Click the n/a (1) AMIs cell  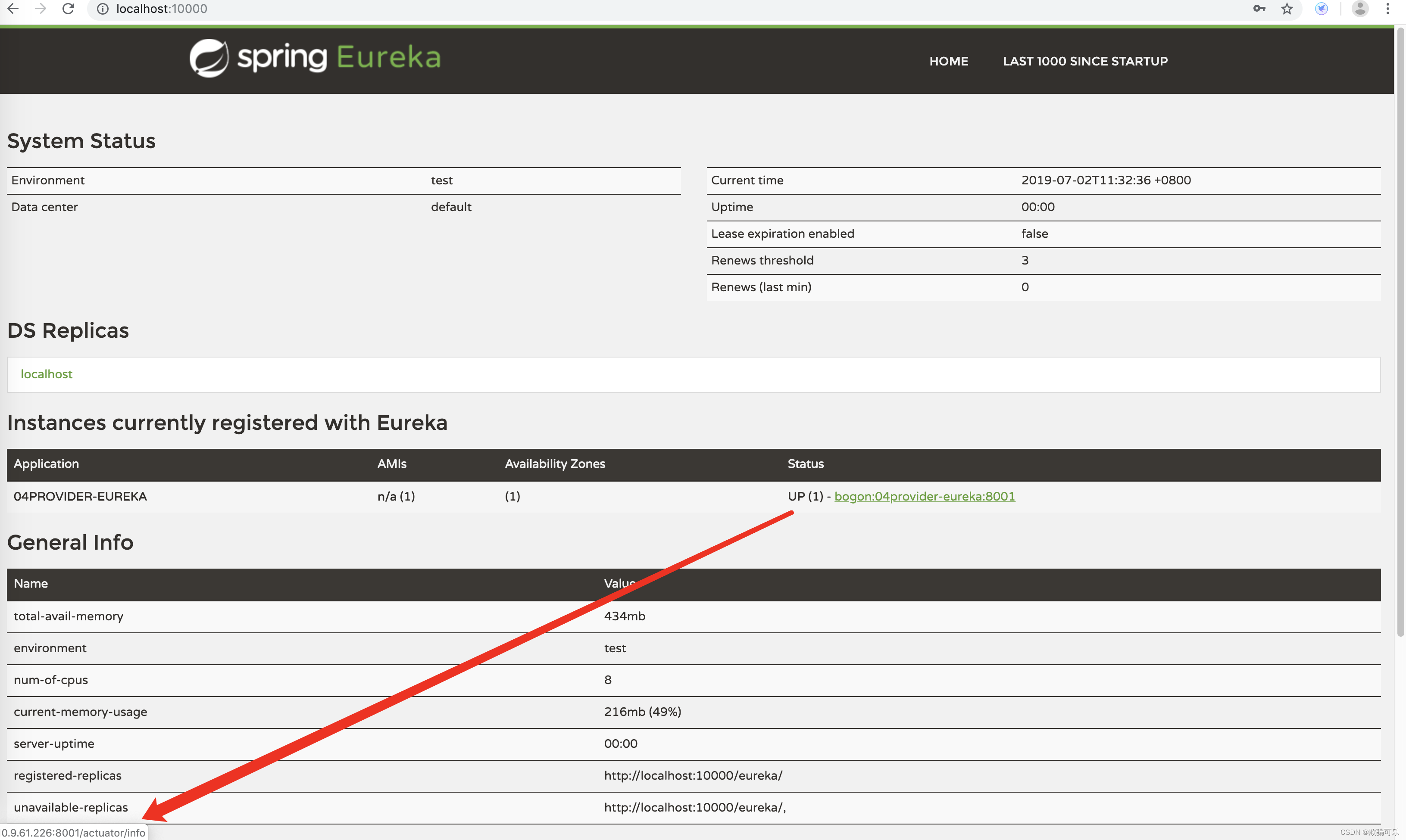(x=396, y=496)
